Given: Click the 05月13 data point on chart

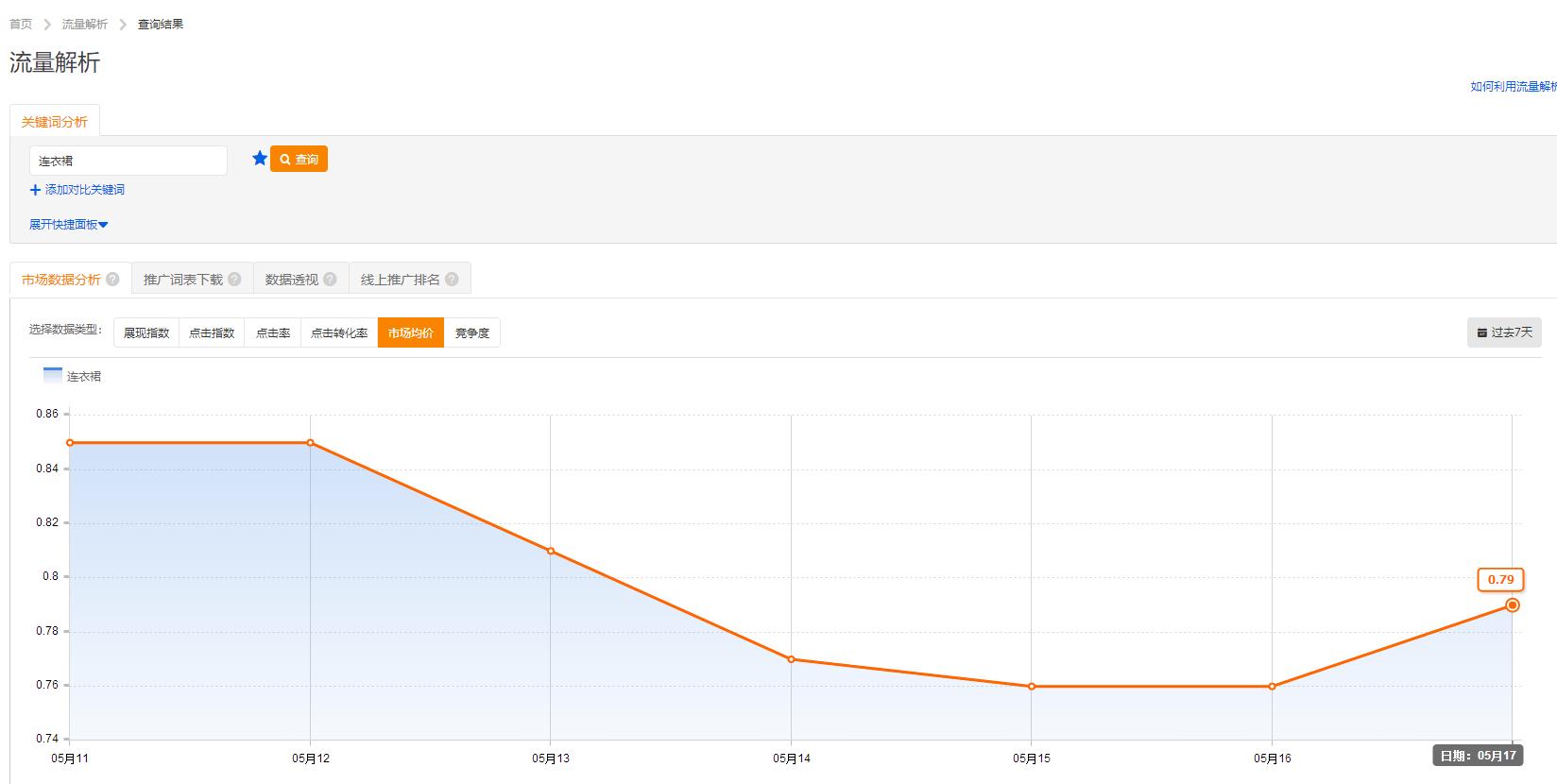Looking at the screenshot, I should pyautogui.click(x=551, y=552).
